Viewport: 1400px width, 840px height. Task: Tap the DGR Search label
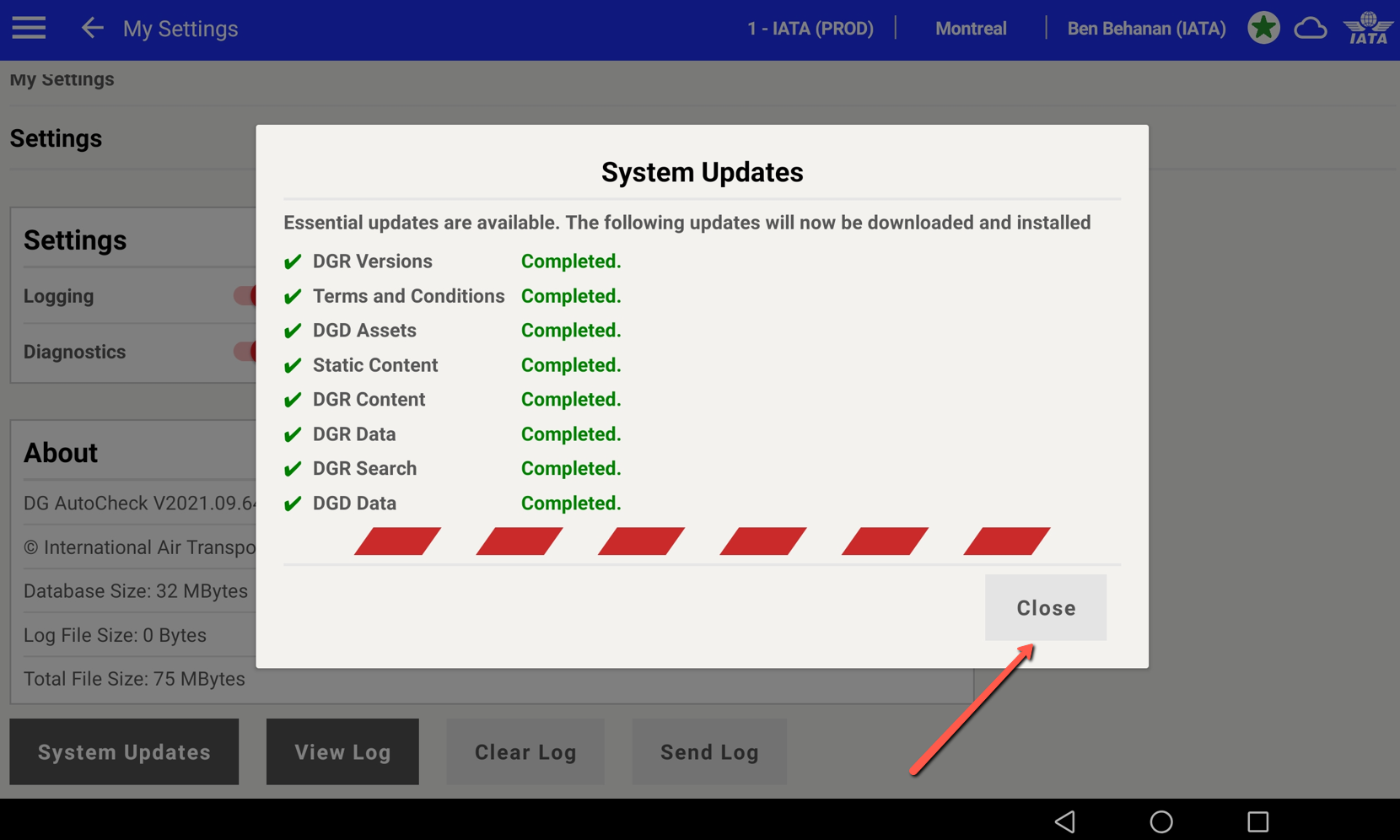point(364,469)
